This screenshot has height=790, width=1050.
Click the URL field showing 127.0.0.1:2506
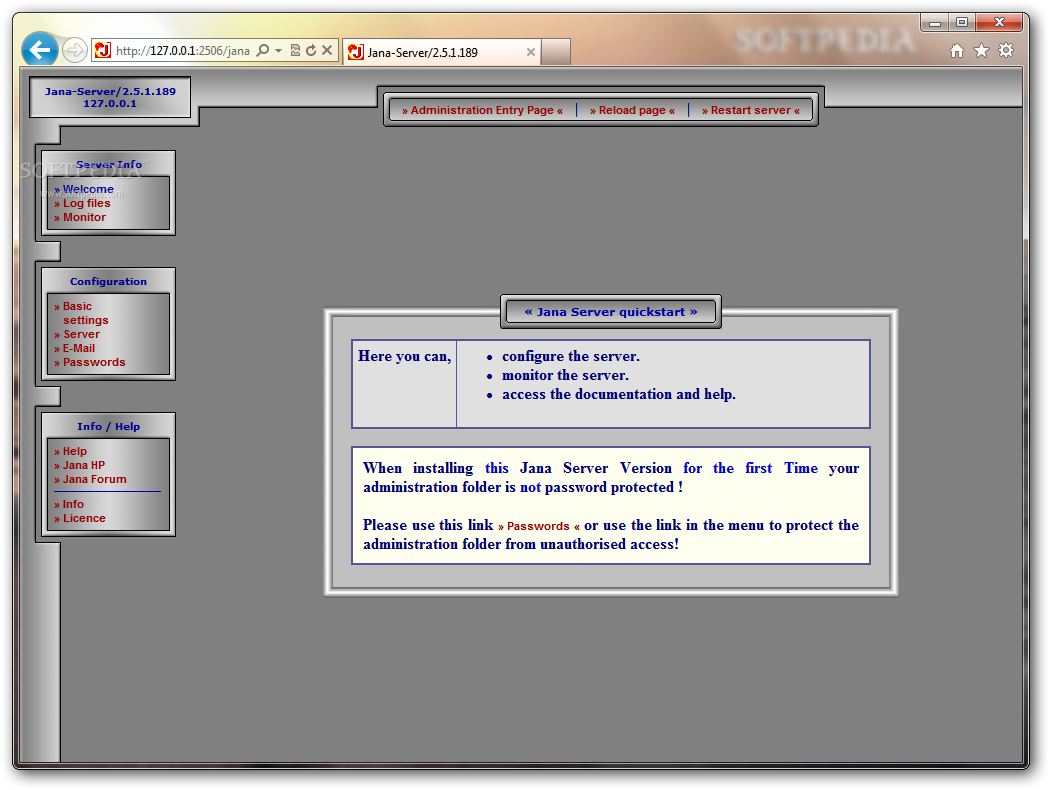coord(183,51)
